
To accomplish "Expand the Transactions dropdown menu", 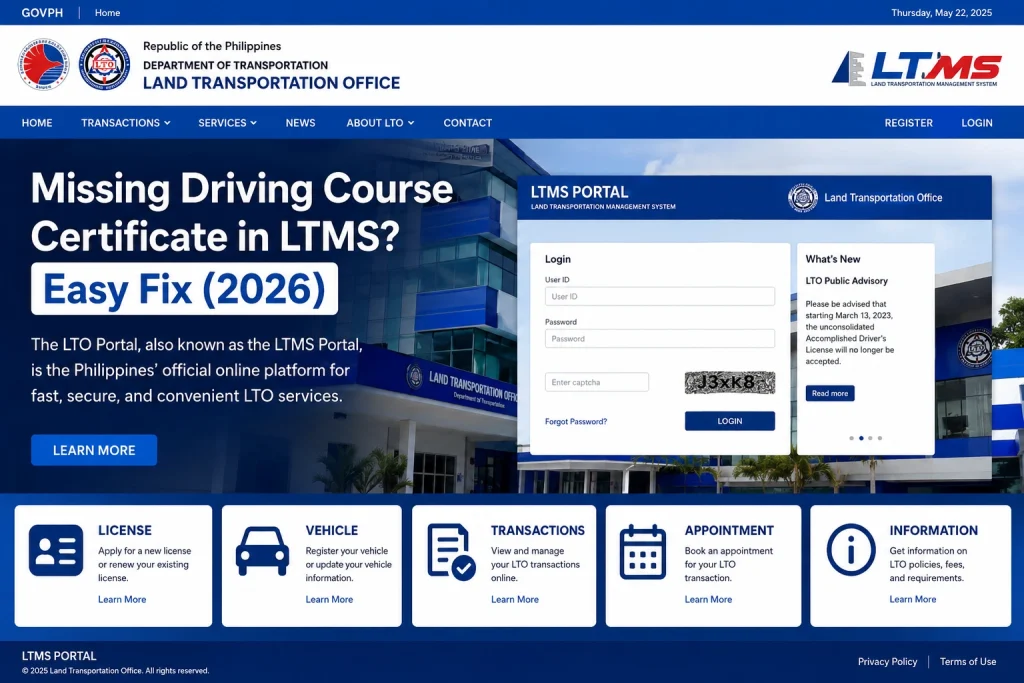I will (125, 123).
